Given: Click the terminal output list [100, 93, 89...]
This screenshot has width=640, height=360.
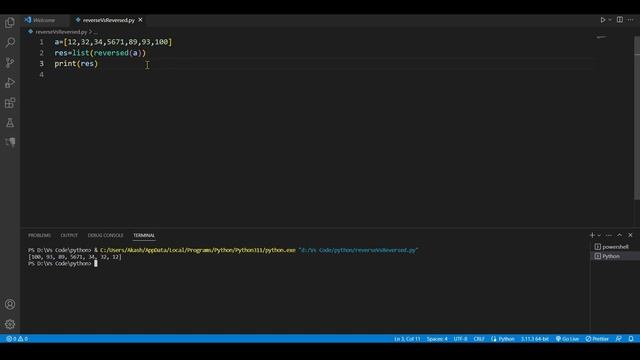Looking at the screenshot, I should (75, 257).
